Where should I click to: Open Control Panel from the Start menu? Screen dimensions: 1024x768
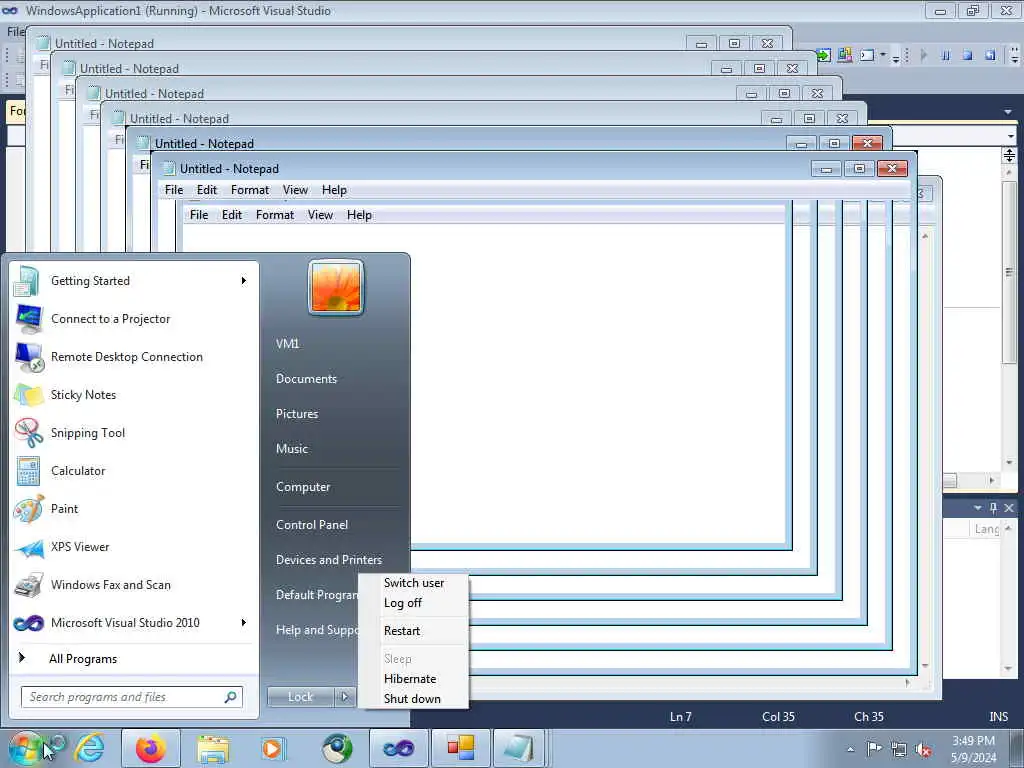[x=312, y=524]
